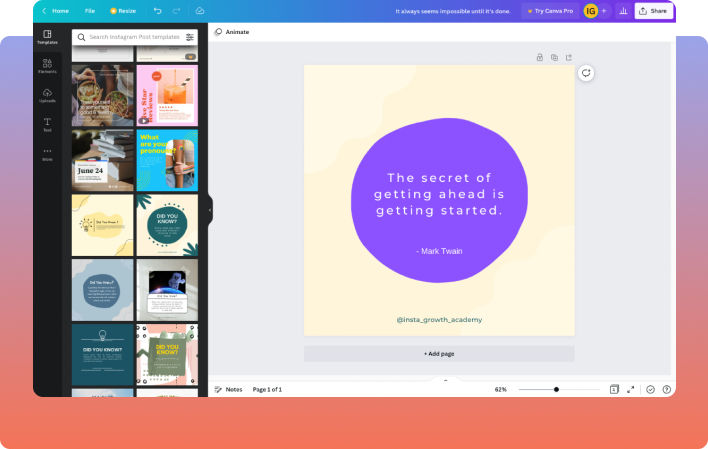The width and height of the screenshot is (708, 449).
Task: Switch to the Templates tab
Action: tap(47, 37)
